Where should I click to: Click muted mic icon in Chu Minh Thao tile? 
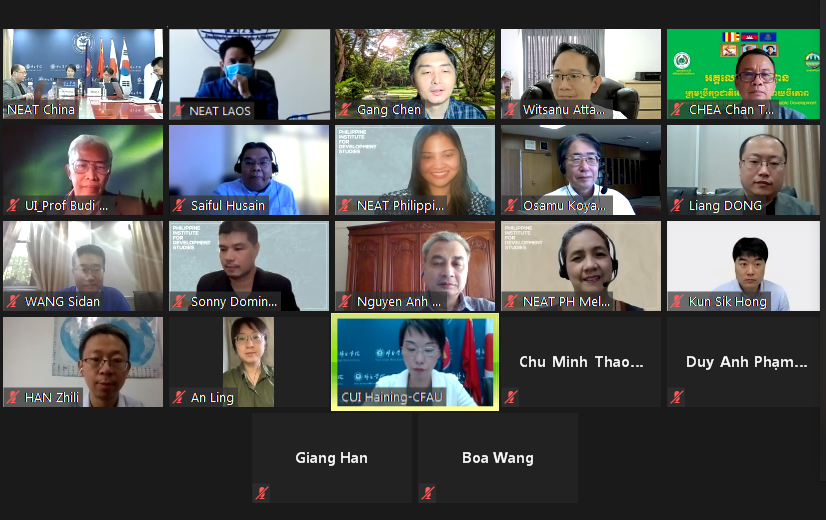511,397
